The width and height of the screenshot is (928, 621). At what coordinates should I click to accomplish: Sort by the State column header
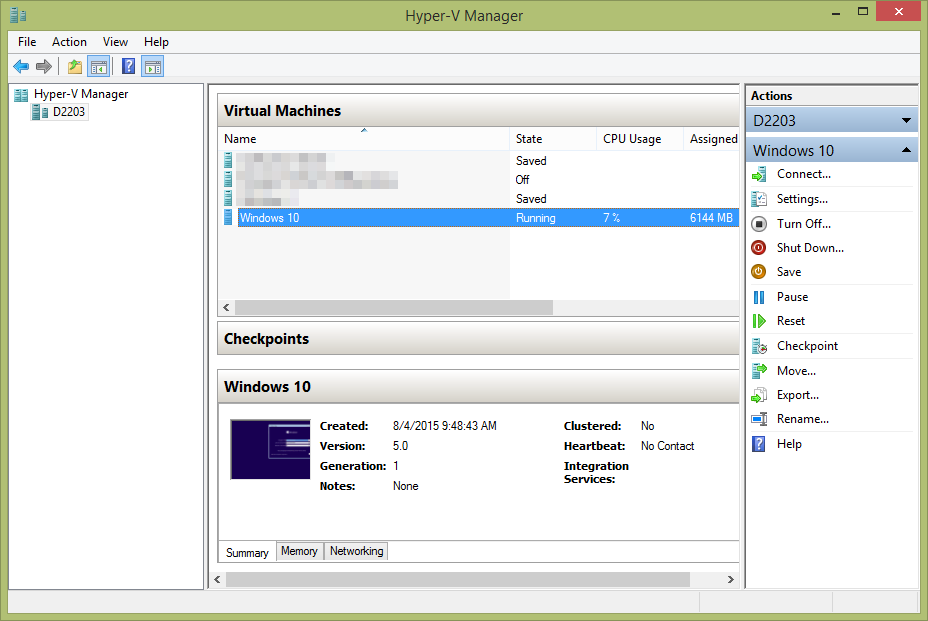tap(553, 139)
